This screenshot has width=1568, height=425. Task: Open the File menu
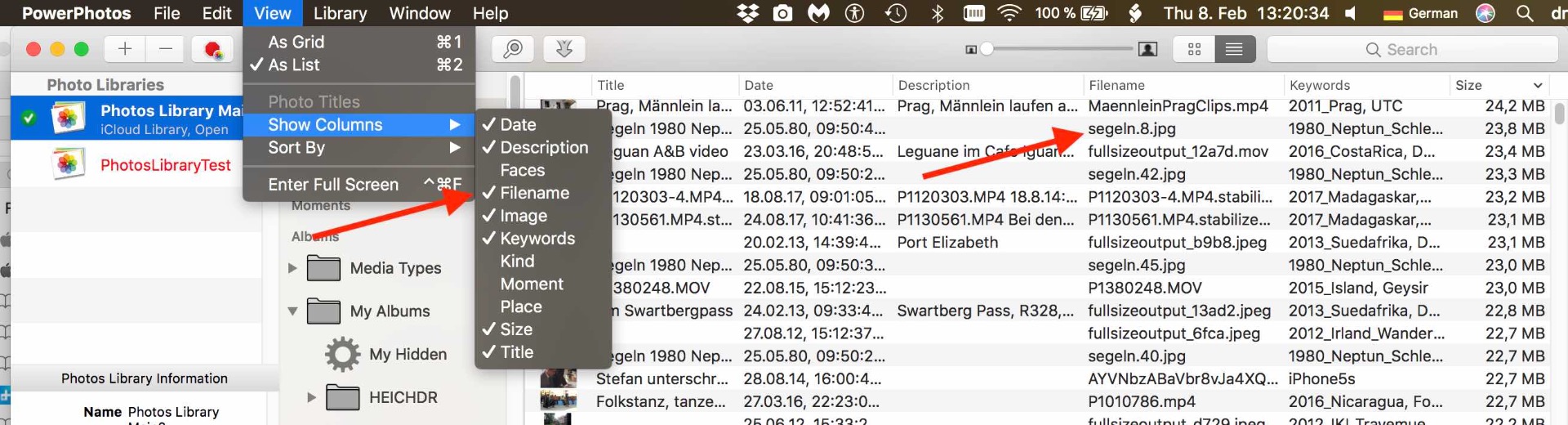167,13
